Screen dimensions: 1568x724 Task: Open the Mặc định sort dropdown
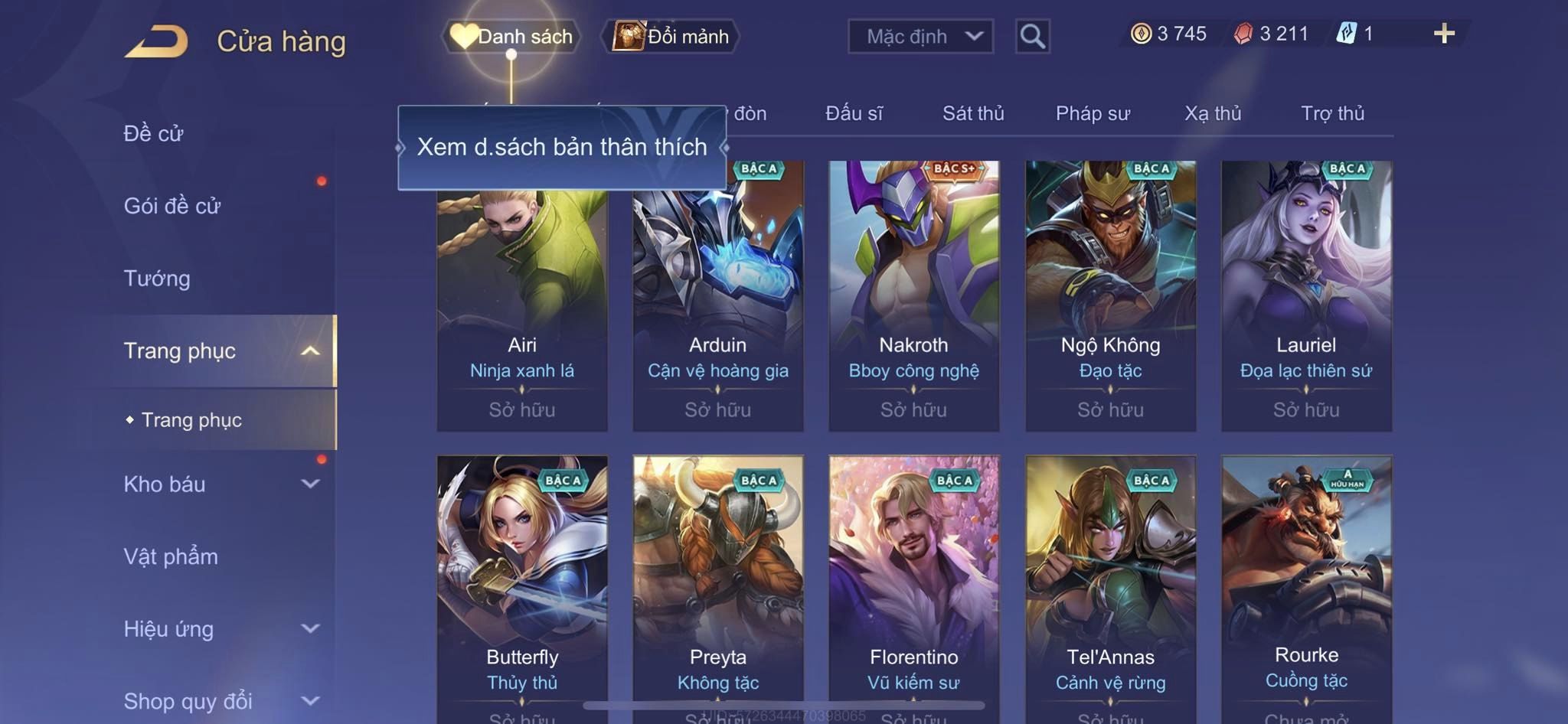920,36
